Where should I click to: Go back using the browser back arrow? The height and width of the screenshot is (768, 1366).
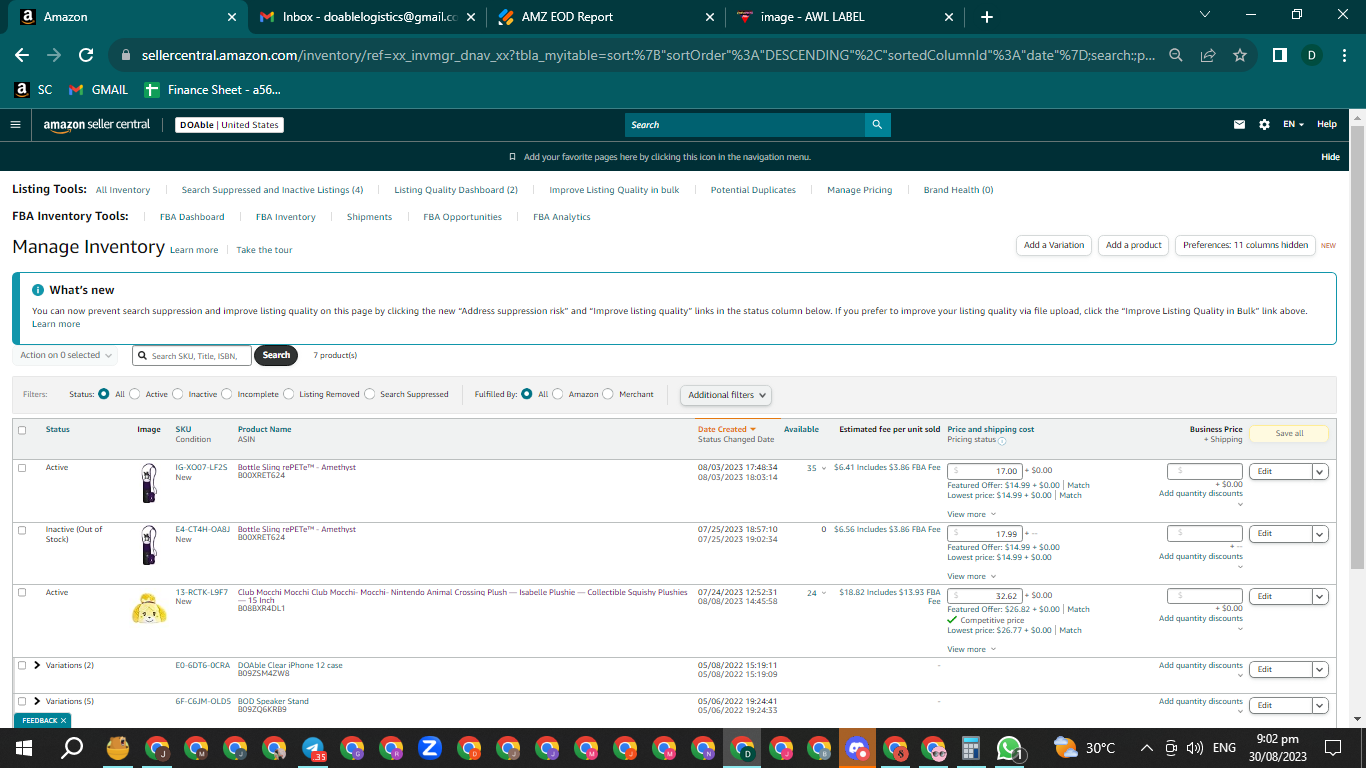[22, 56]
